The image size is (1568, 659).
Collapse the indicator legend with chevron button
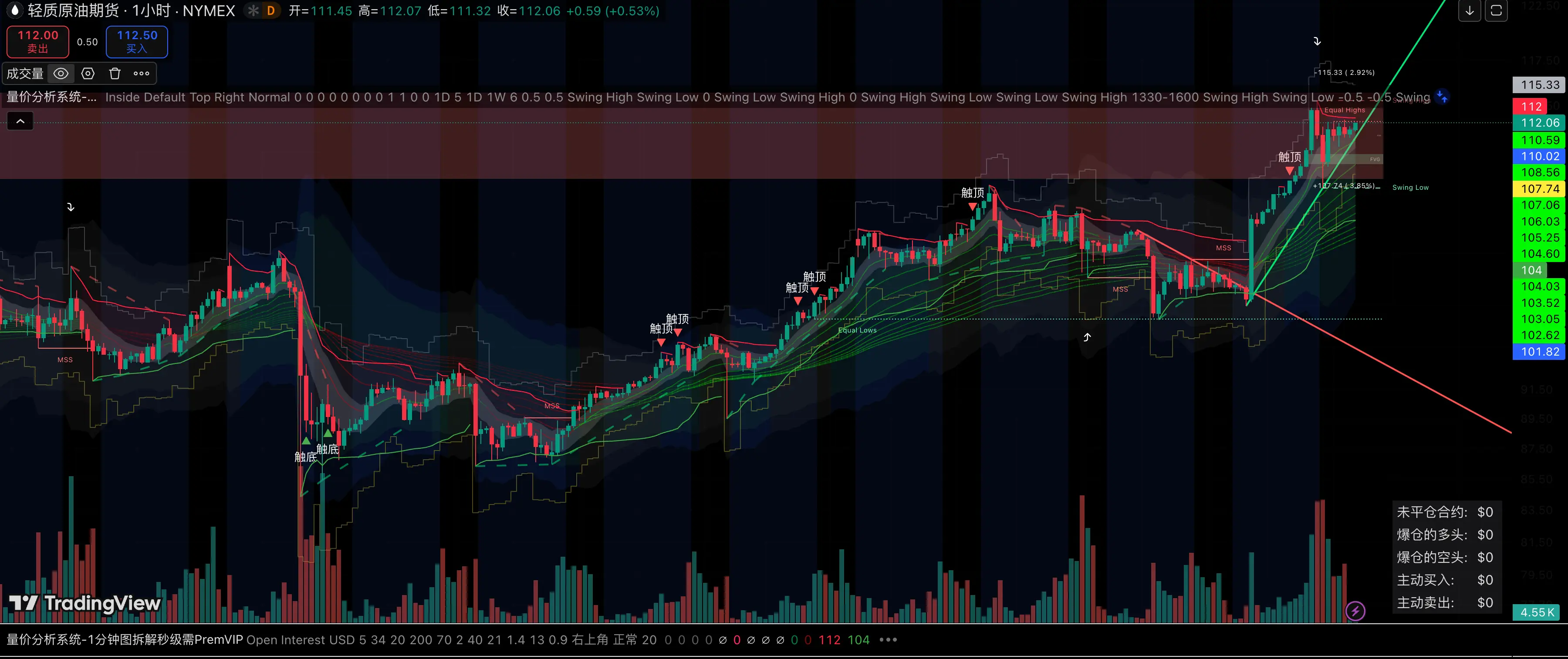20,121
